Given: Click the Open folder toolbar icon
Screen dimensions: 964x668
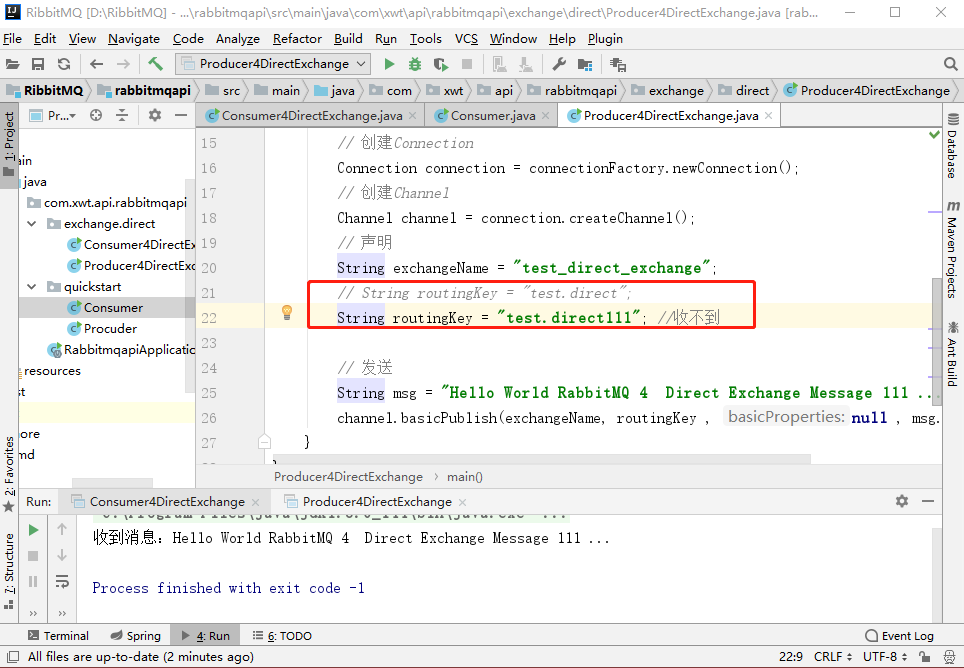Looking at the screenshot, I should (x=12, y=64).
